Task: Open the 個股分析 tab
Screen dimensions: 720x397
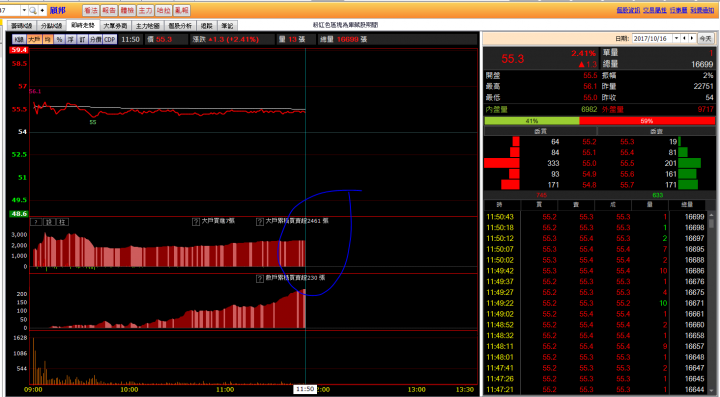Action: tap(180, 26)
